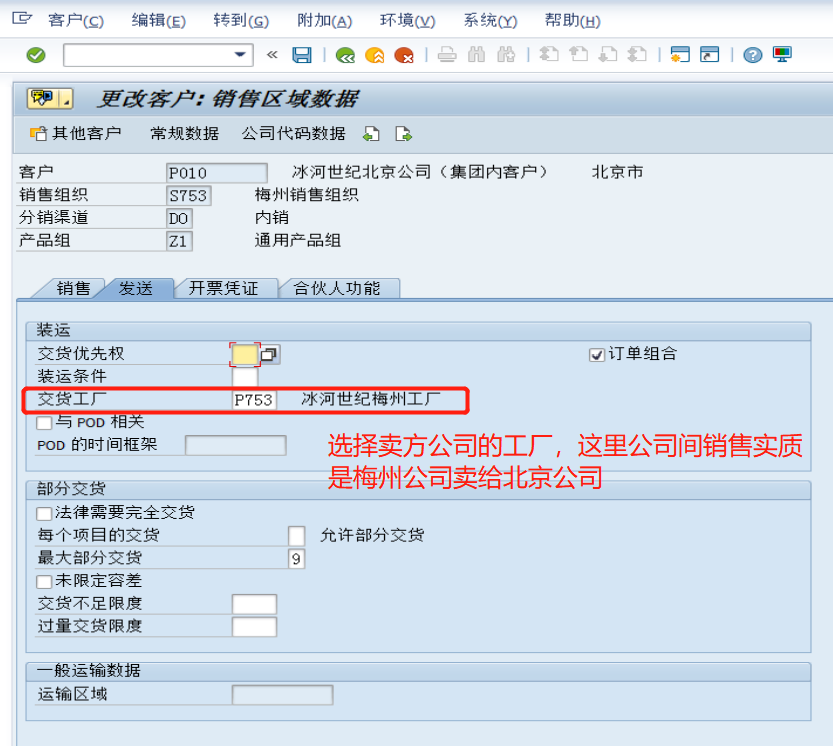Switch to the 开票凭证 tab
Image resolution: width=833 pixels, height=746 pixels.
223,289
